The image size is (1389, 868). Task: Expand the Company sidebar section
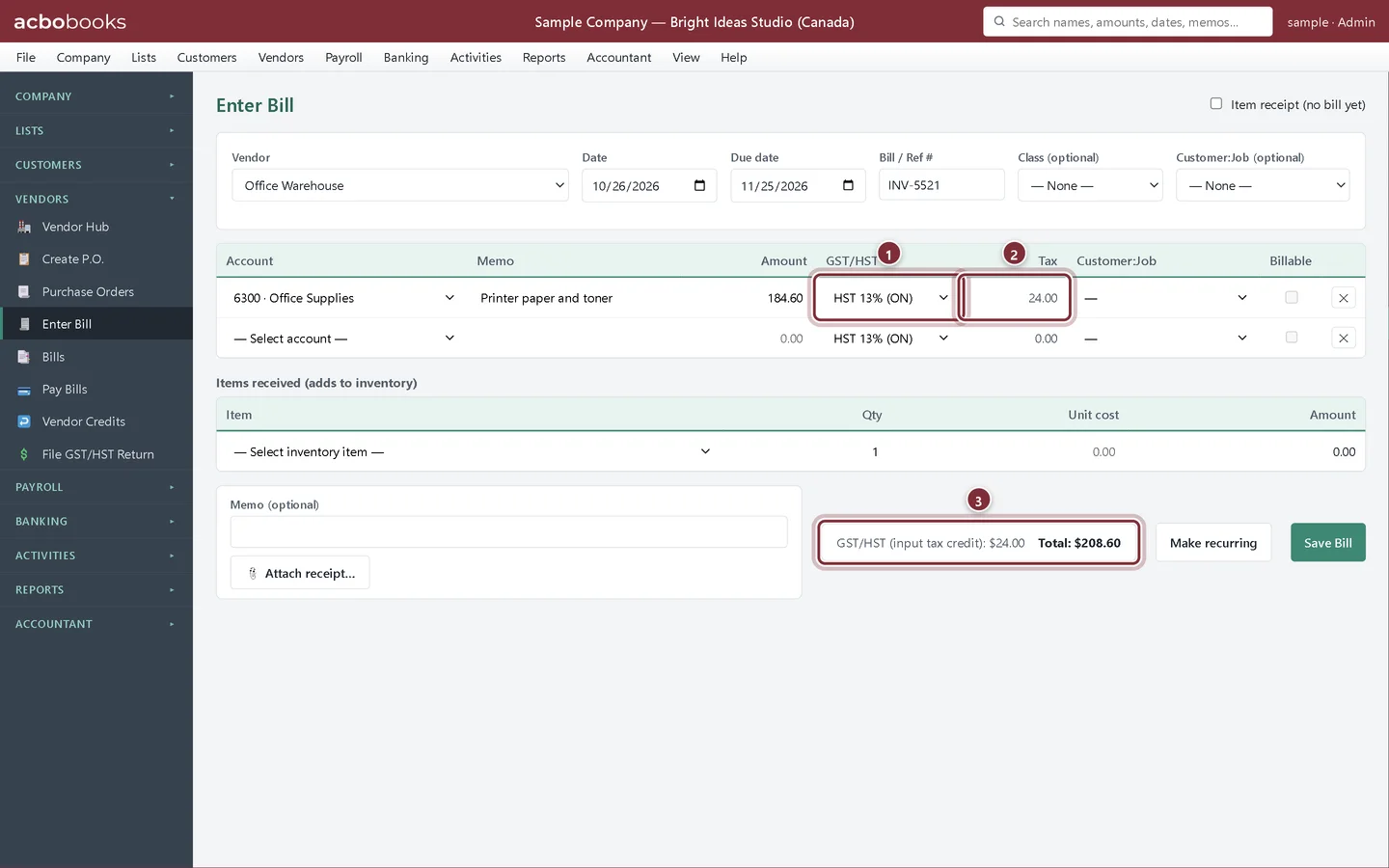pos(96,96)
